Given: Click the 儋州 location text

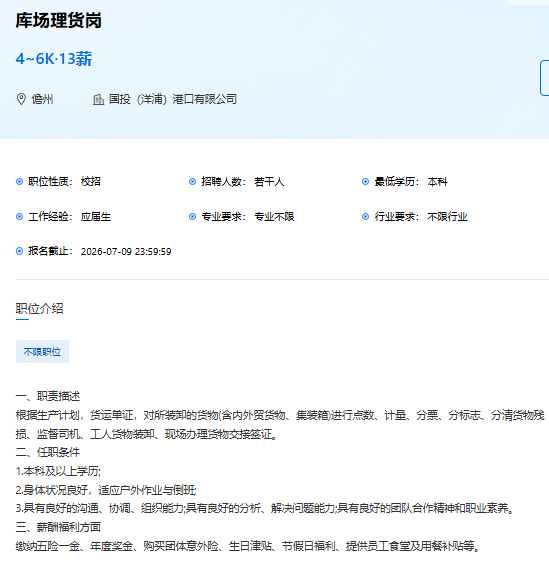Looking at the screenshot, I should pyautogui.click(x=42, y=99).
